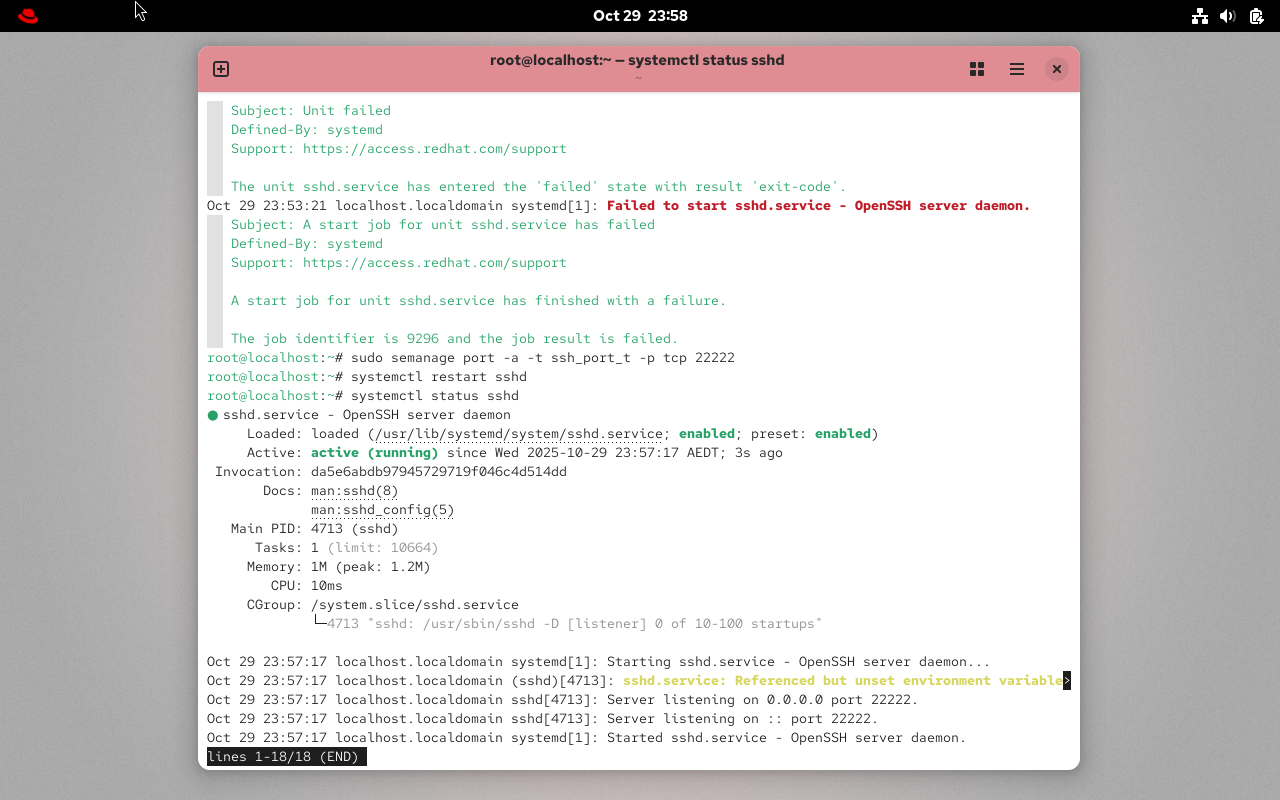Click the active (running) status text
This screenshot has height=800, width=1280.
click(374, 452)
